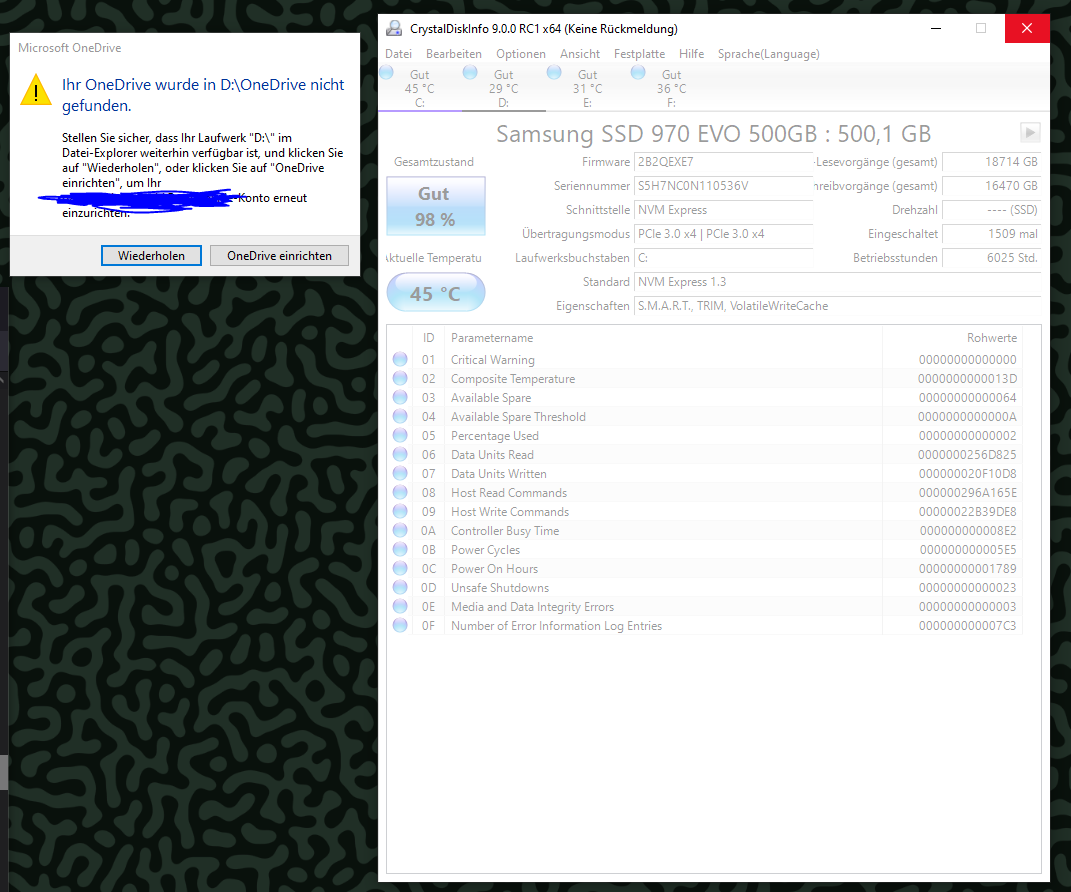
Task: Click the Samsung SSD 970 EVO title
Action: pyautogui.click(x=713, y=133)
